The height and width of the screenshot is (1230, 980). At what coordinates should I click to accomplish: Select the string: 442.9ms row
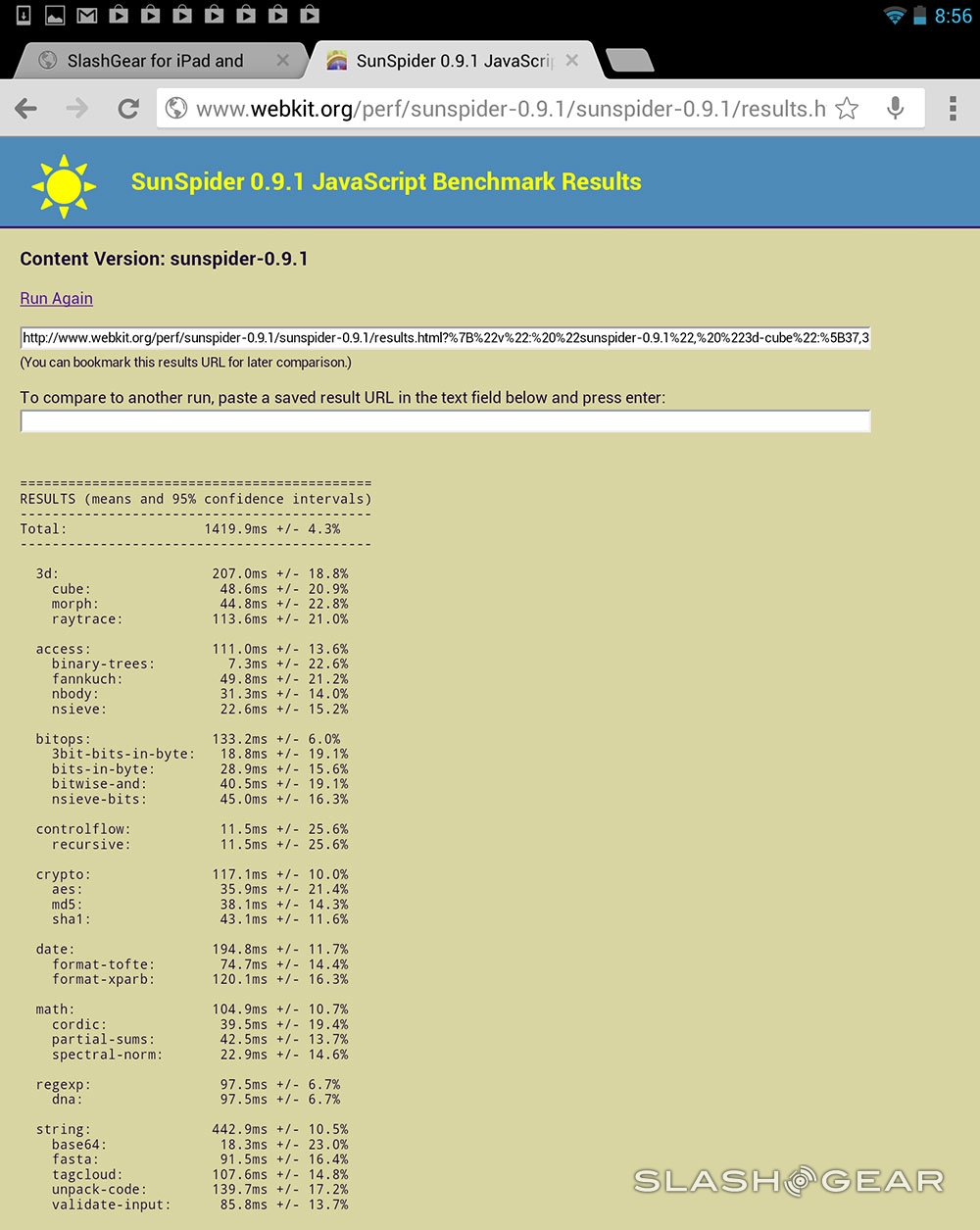point(192,1130)
